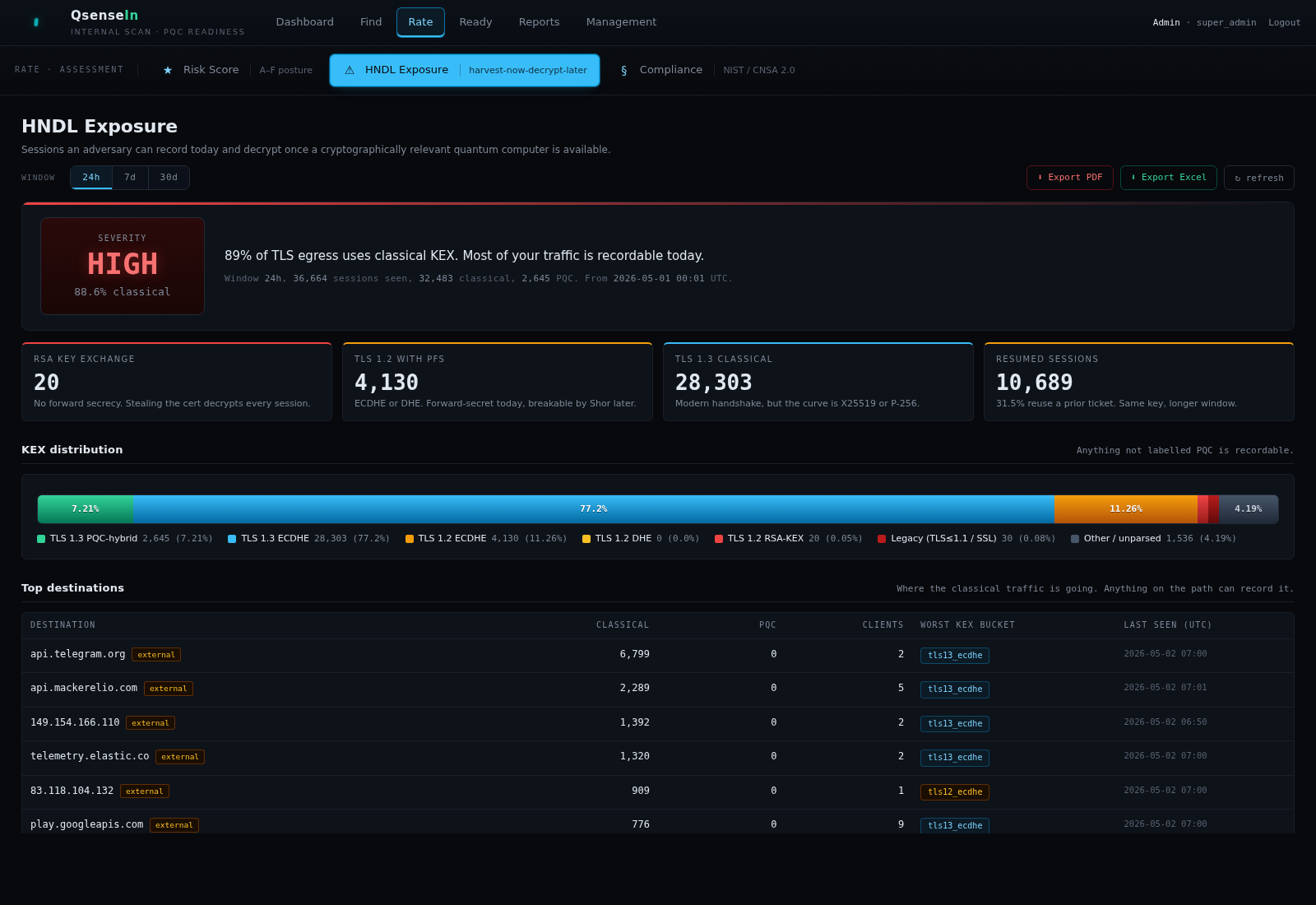The height and width of the screenshot is (905, 1316).
Task: Go to the Ready nav item
Action: (475, 22)
